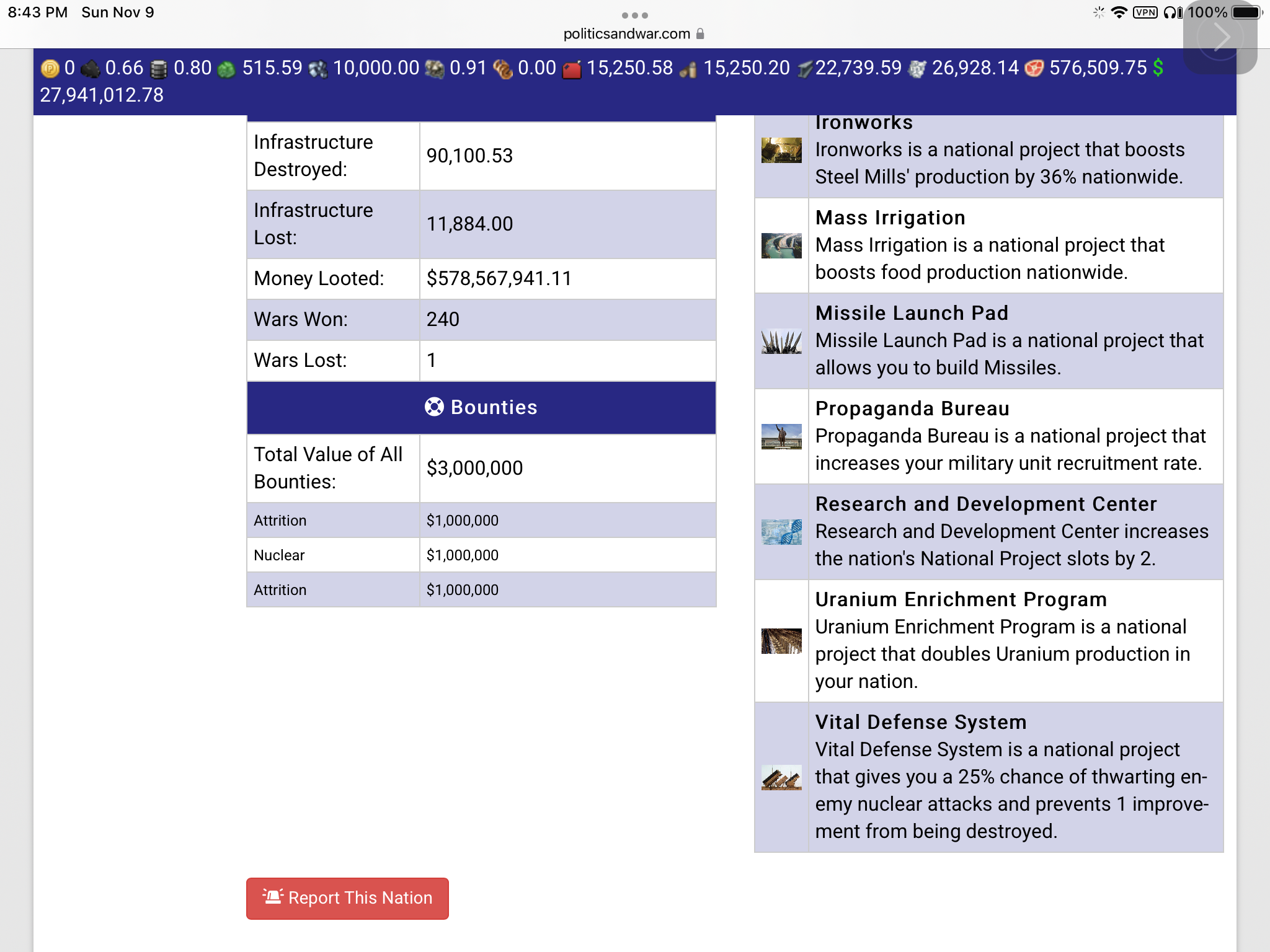Click the green dollar money icon
This screenshot has height=952, width=1270.
[1158, 68]
